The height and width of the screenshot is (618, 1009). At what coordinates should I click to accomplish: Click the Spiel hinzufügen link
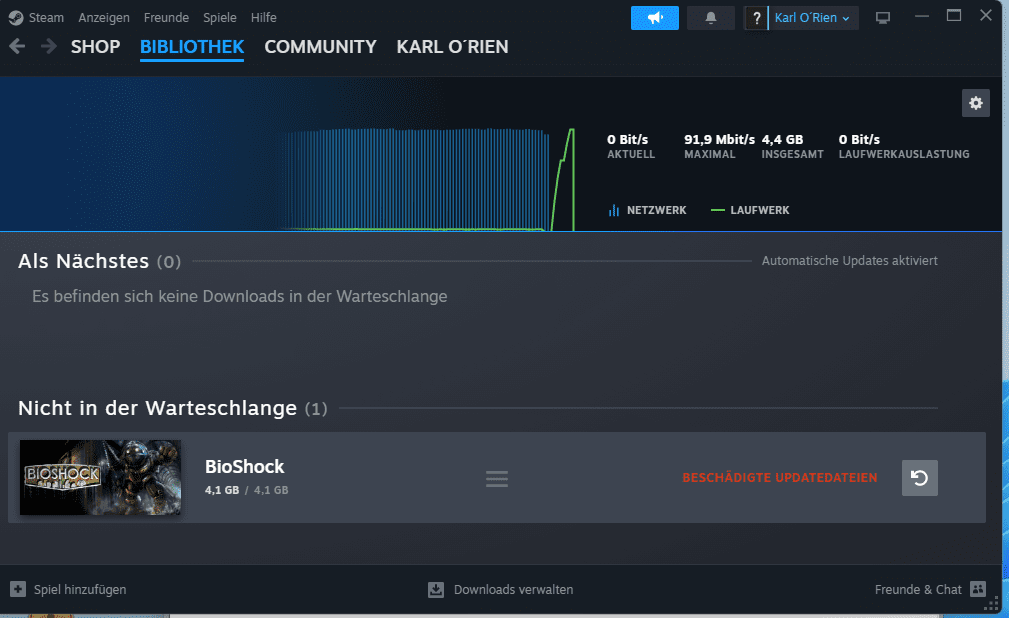80,589
